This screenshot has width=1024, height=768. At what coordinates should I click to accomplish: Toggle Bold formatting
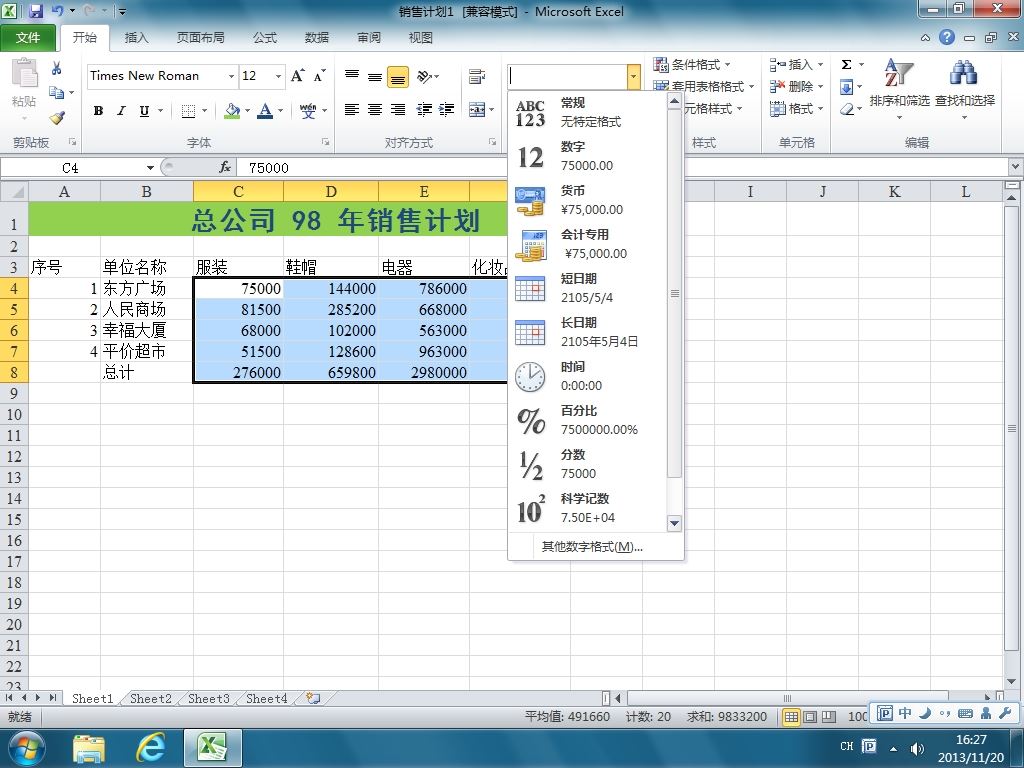point(98,111)
